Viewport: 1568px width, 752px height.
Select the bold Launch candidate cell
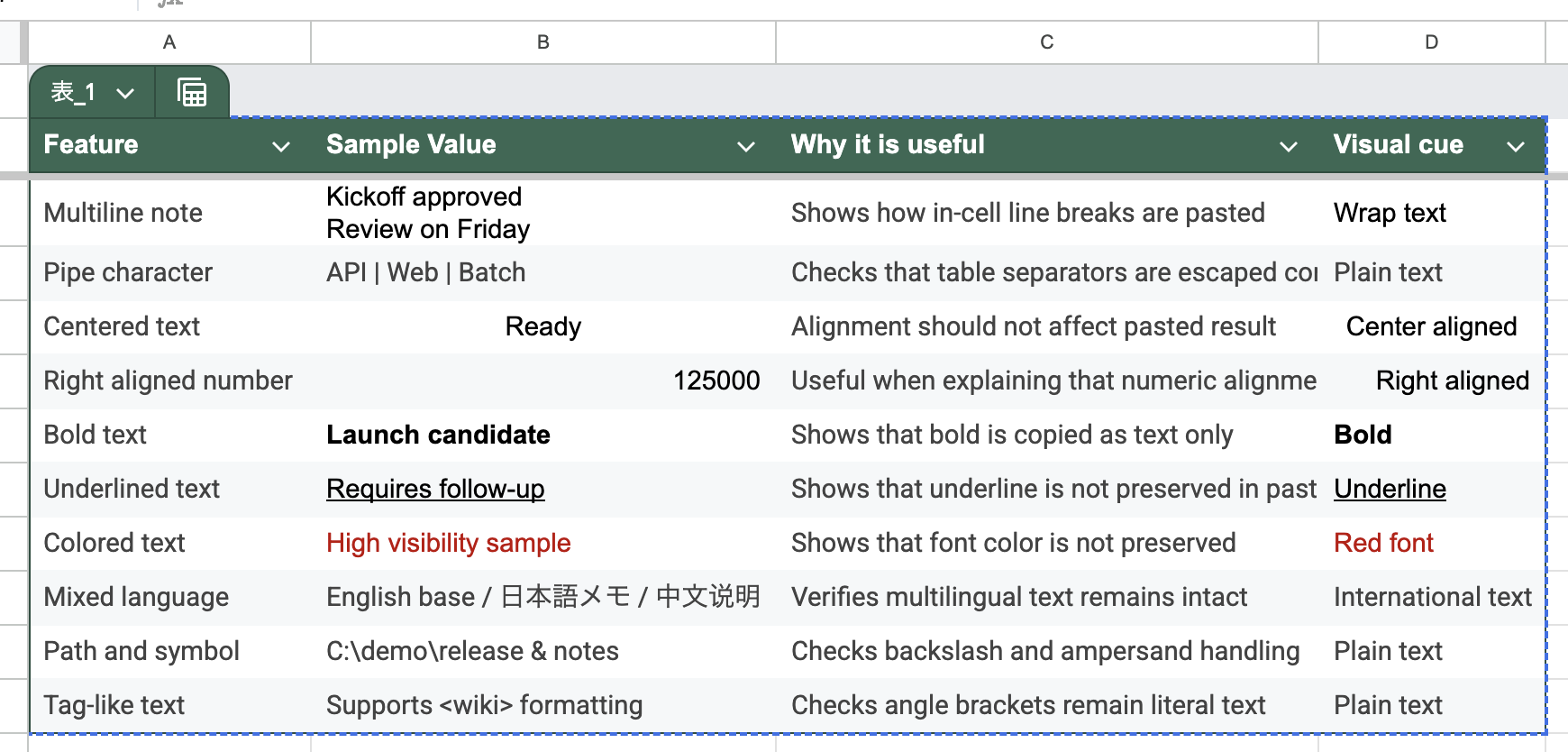[438, 435]
